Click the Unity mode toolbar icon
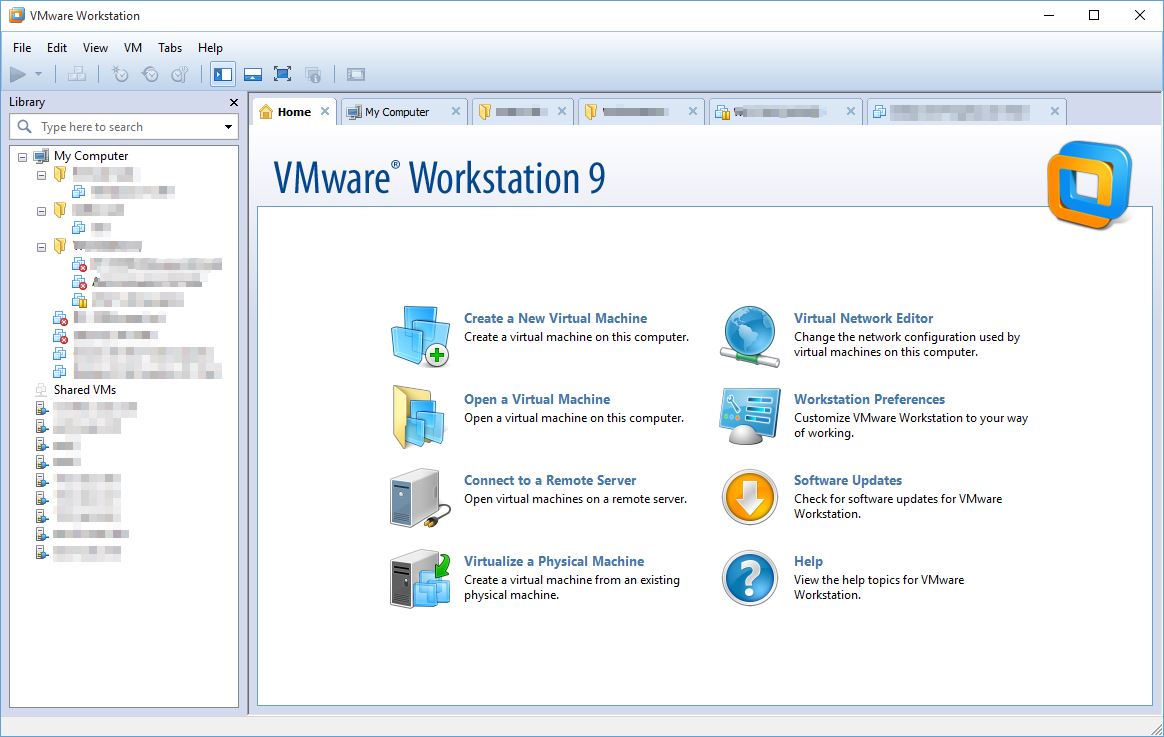The height and width of the screenshot is (737, 1164). point(313,74)
